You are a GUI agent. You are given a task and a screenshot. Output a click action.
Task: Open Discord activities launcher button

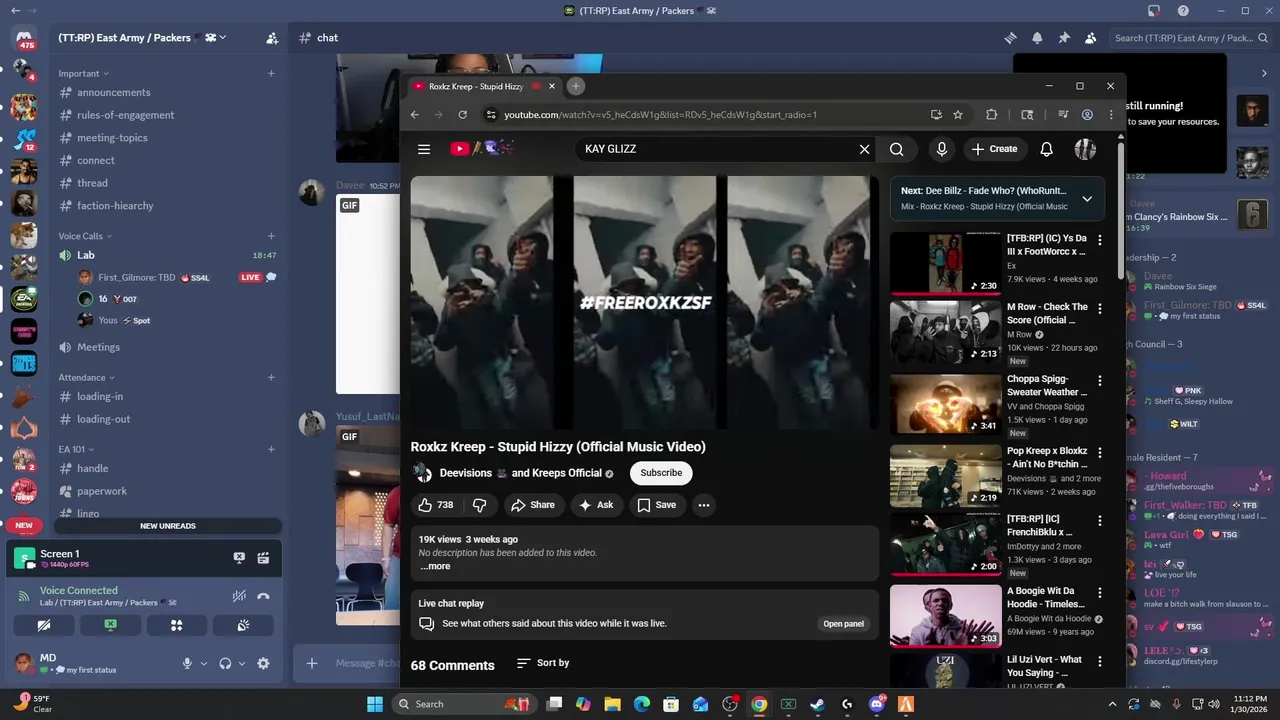click(x=177, y=625)
